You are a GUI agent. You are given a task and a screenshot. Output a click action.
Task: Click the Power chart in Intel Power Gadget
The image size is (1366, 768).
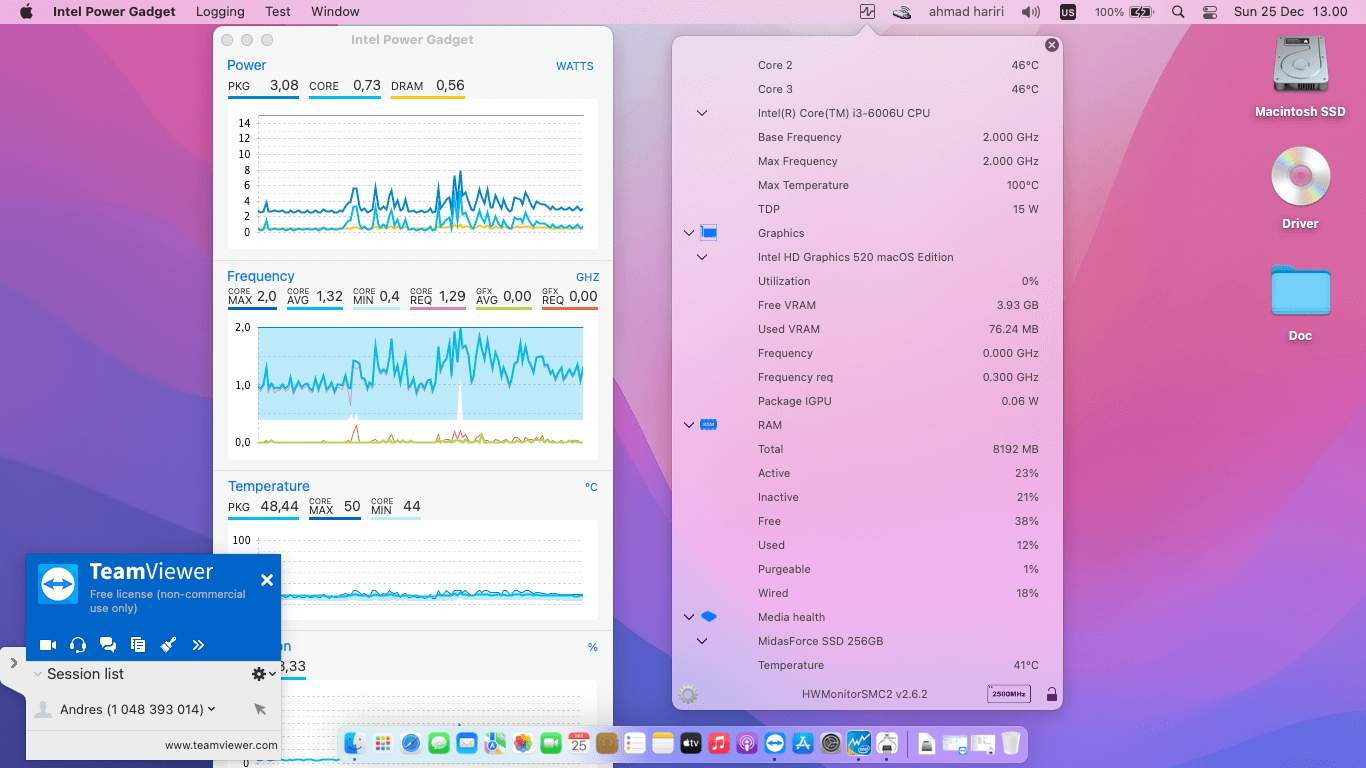point(413,174)
